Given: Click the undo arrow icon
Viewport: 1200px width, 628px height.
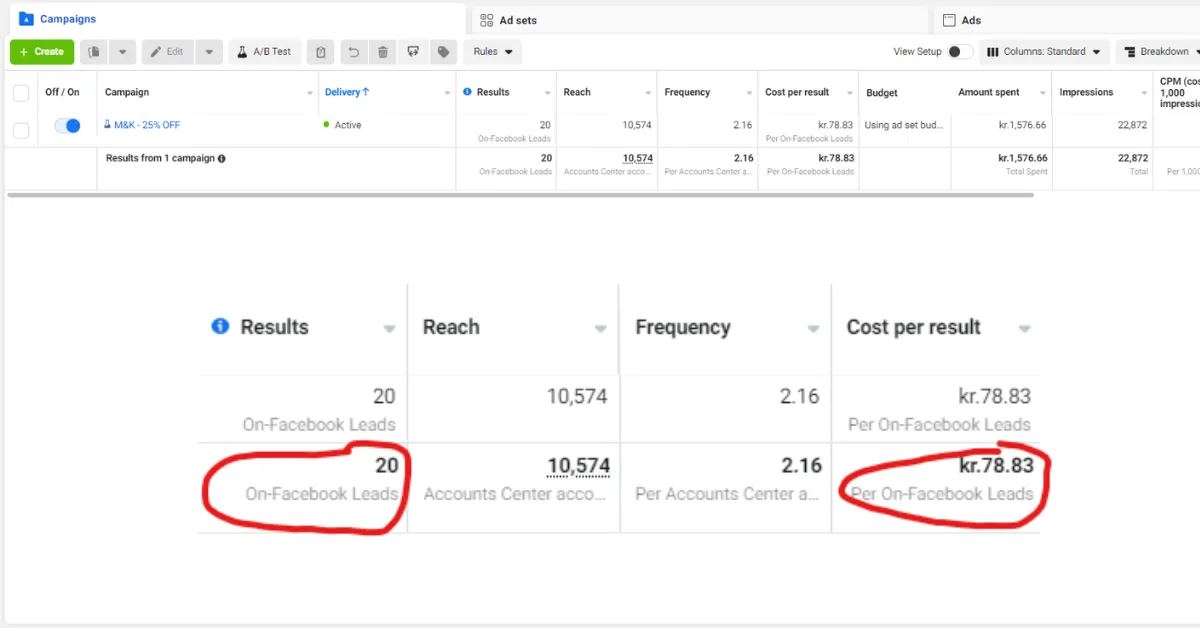Looking at the screenshot, I should coord(353,52).
